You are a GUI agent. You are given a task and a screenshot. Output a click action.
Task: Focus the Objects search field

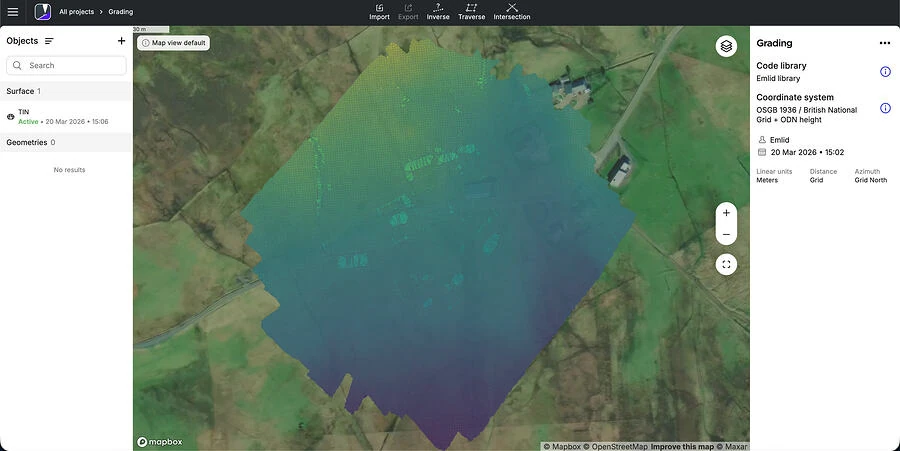point(66,65)
